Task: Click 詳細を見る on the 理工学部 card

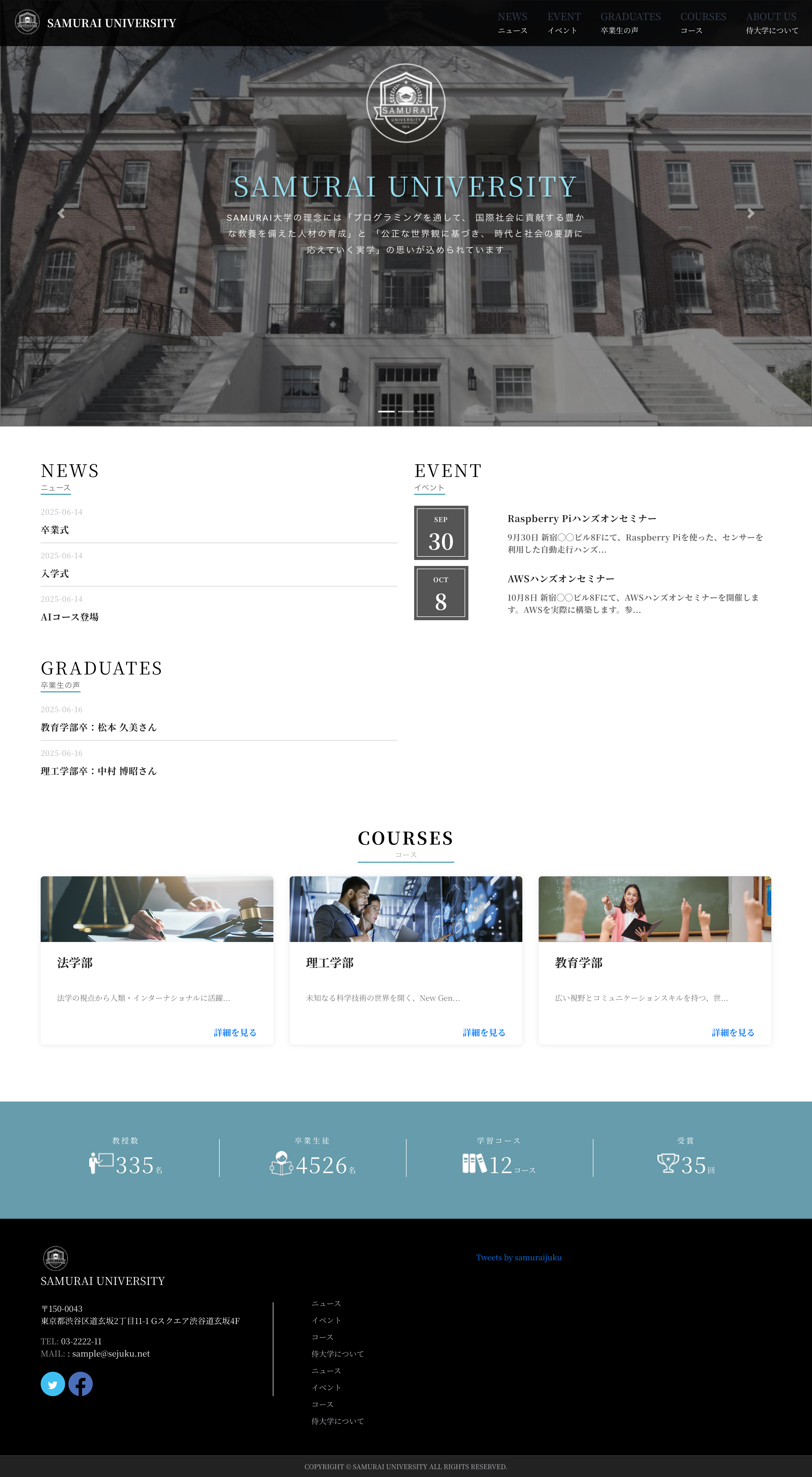Action: click(x=484, y=1032)
